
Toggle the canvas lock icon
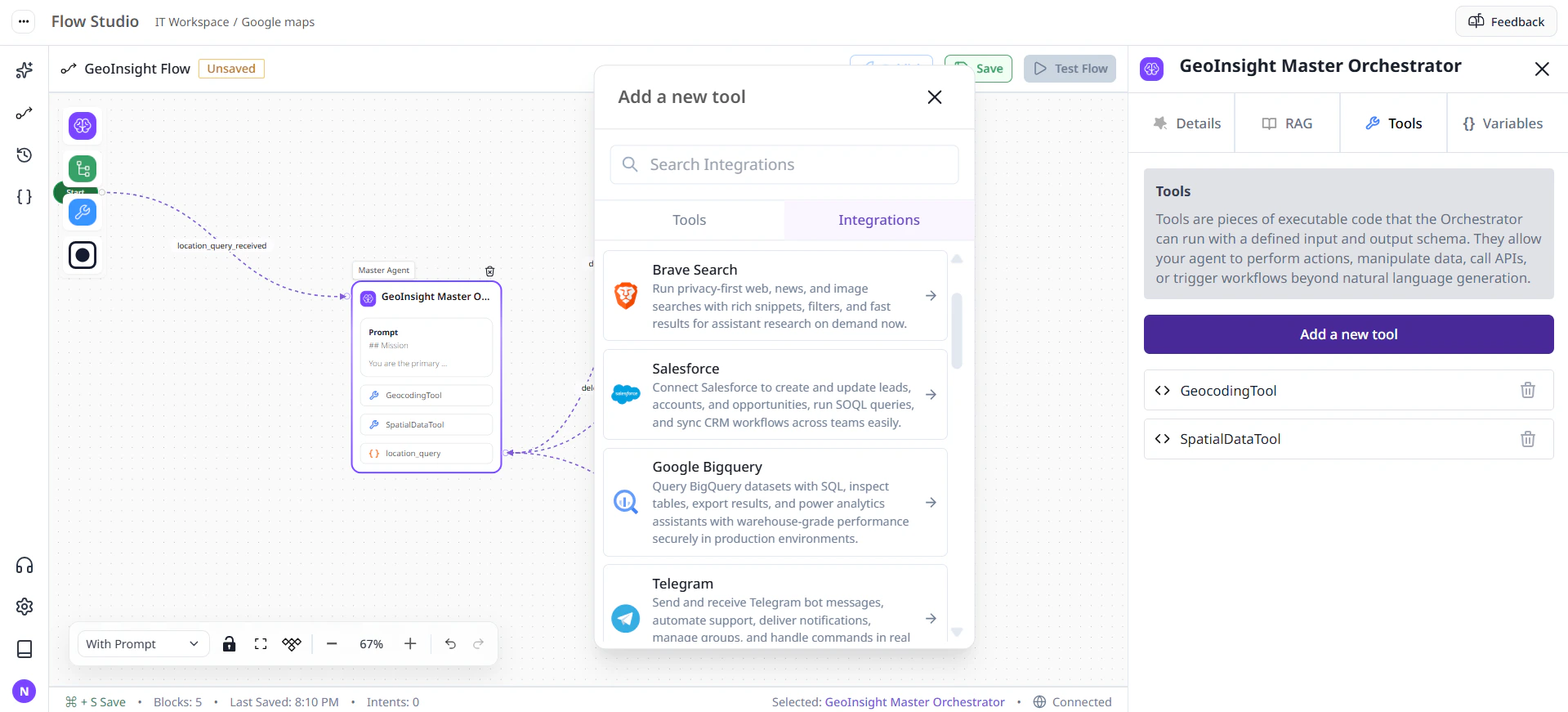point(230,644)
